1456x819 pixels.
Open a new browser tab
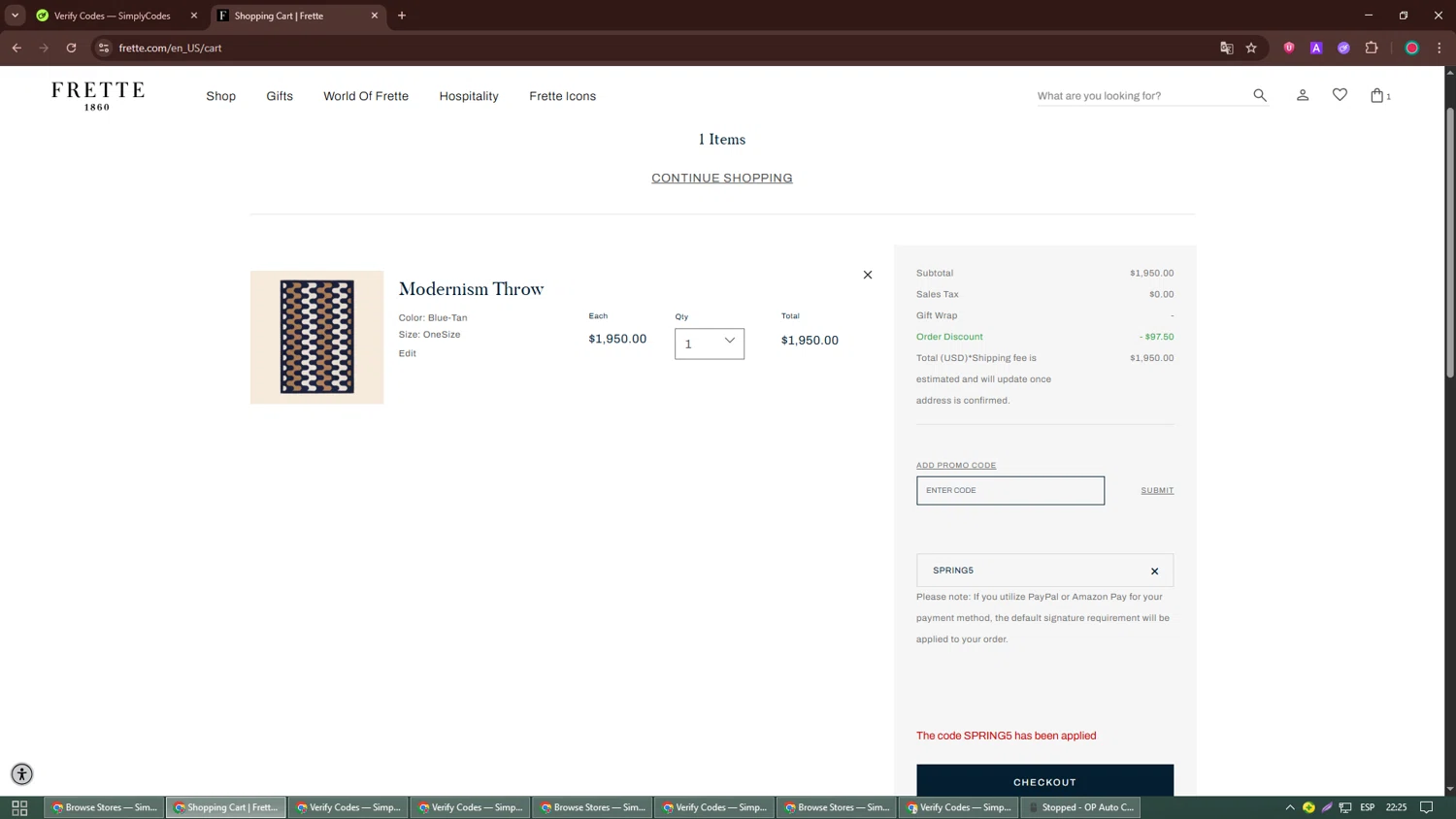tap(402, 16)
